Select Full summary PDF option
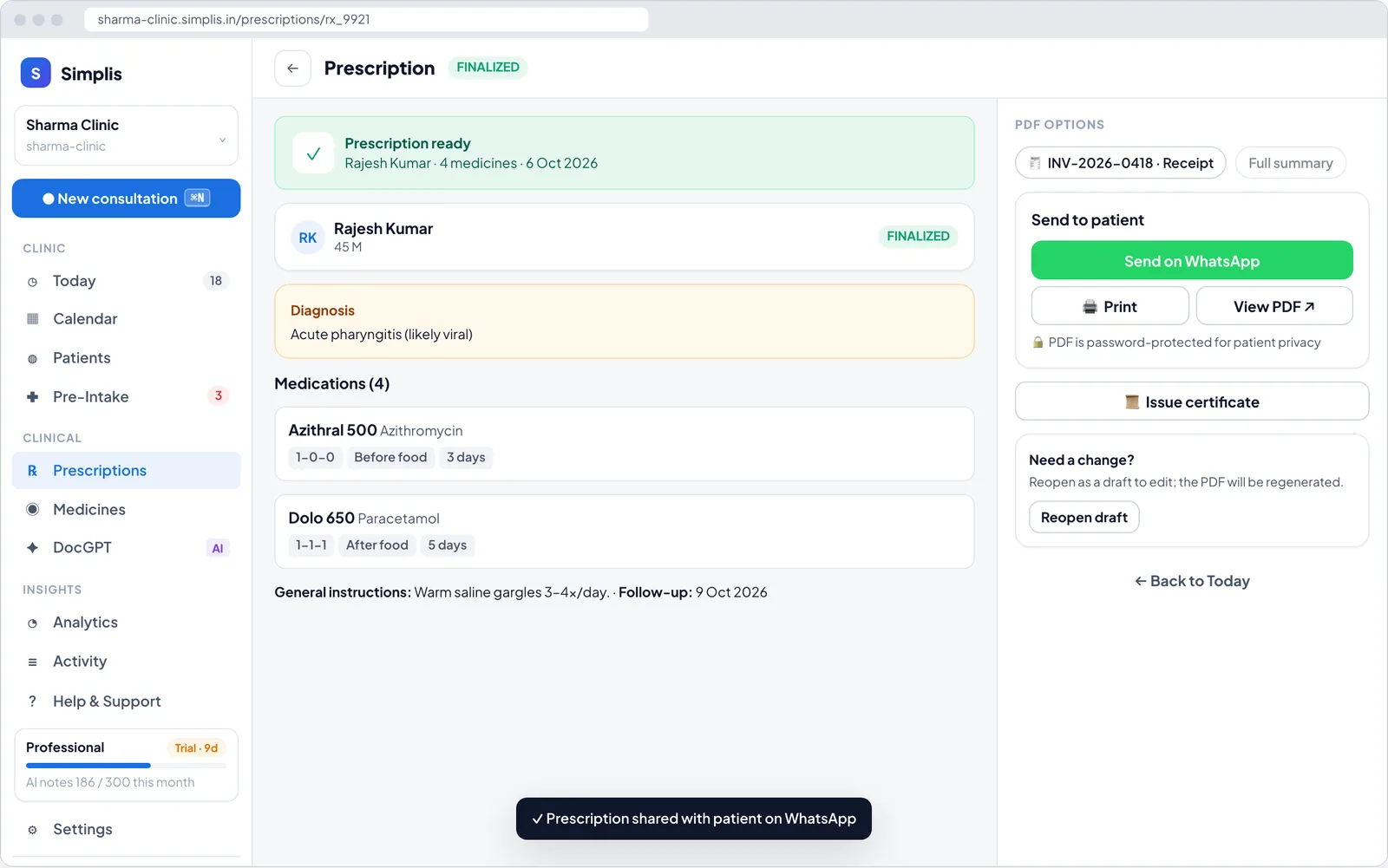Viewport: 1388px width, 868px height. coord(1291,163)
